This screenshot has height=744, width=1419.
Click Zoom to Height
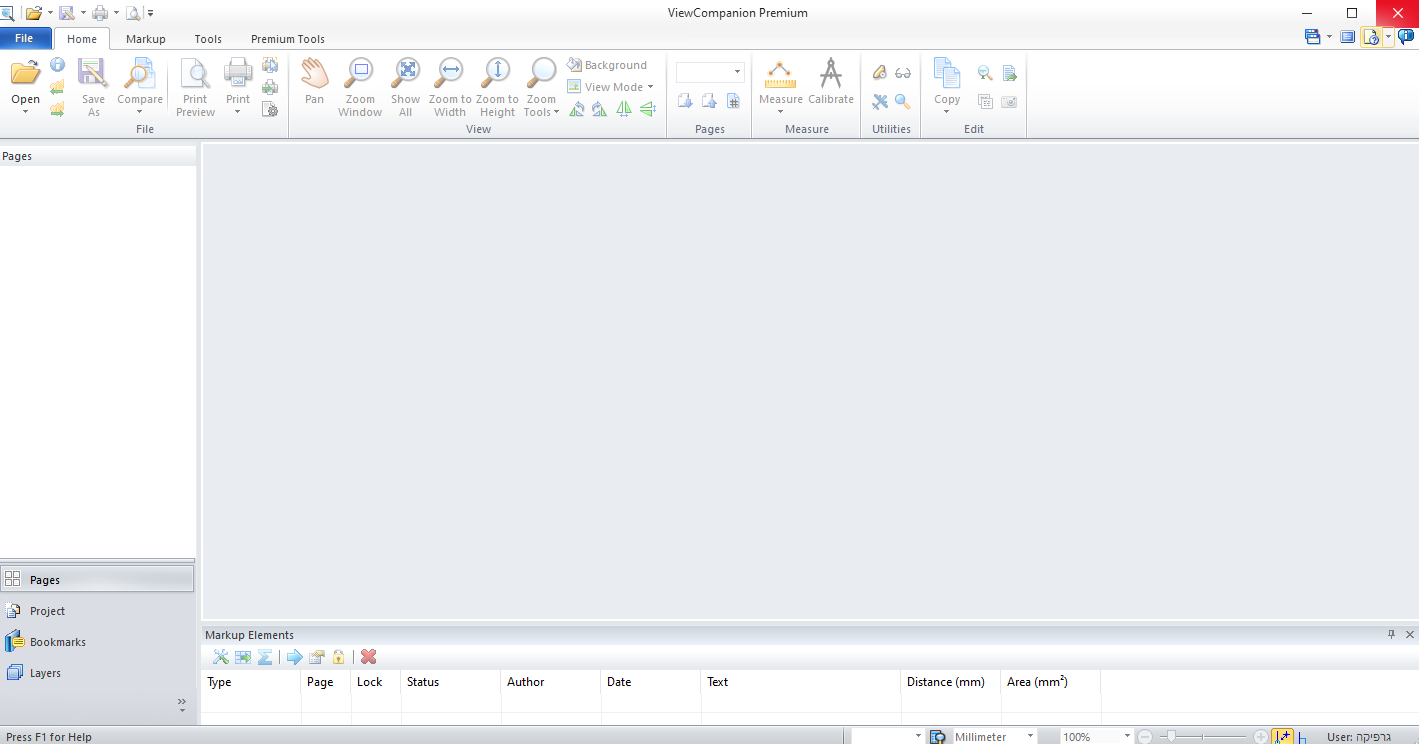click(497, 88)
